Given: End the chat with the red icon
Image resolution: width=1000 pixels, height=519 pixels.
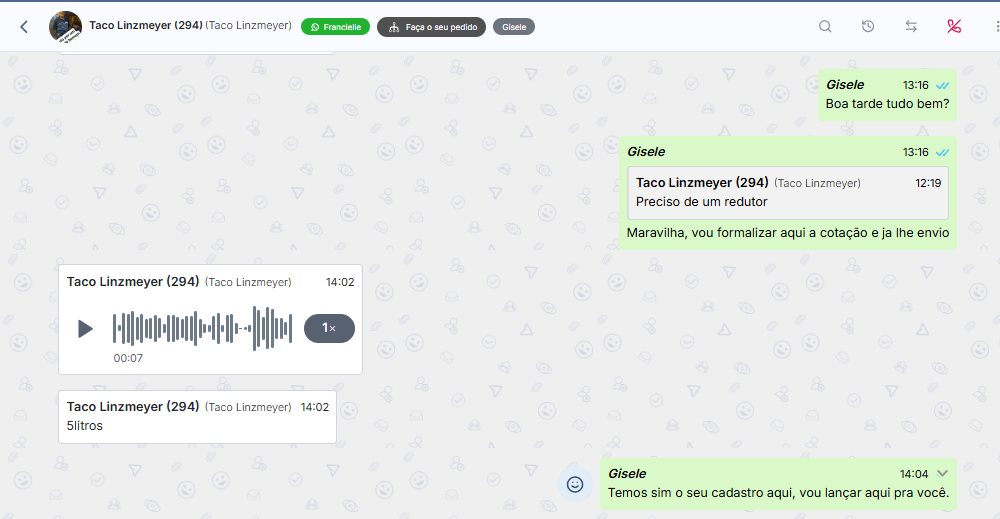Looking at the screenshot, I should click(954, 27).
